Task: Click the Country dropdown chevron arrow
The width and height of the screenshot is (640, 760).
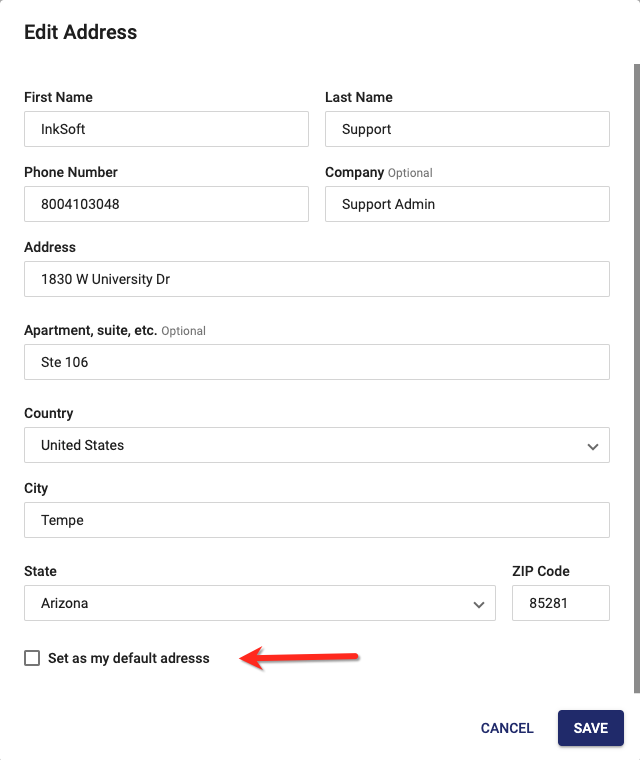Action: [x=593, y=446]
